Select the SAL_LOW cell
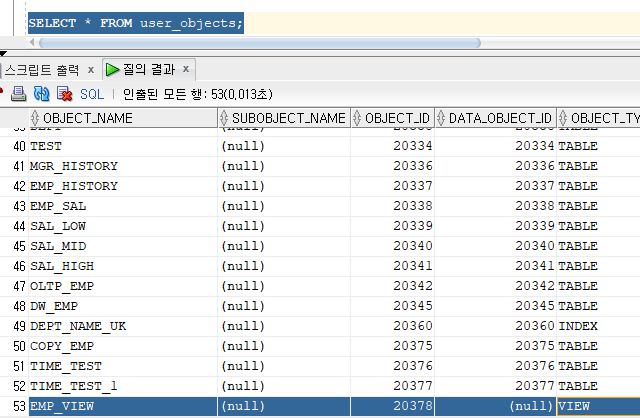Viewport: 640px width, 418px height. point(123,226)
